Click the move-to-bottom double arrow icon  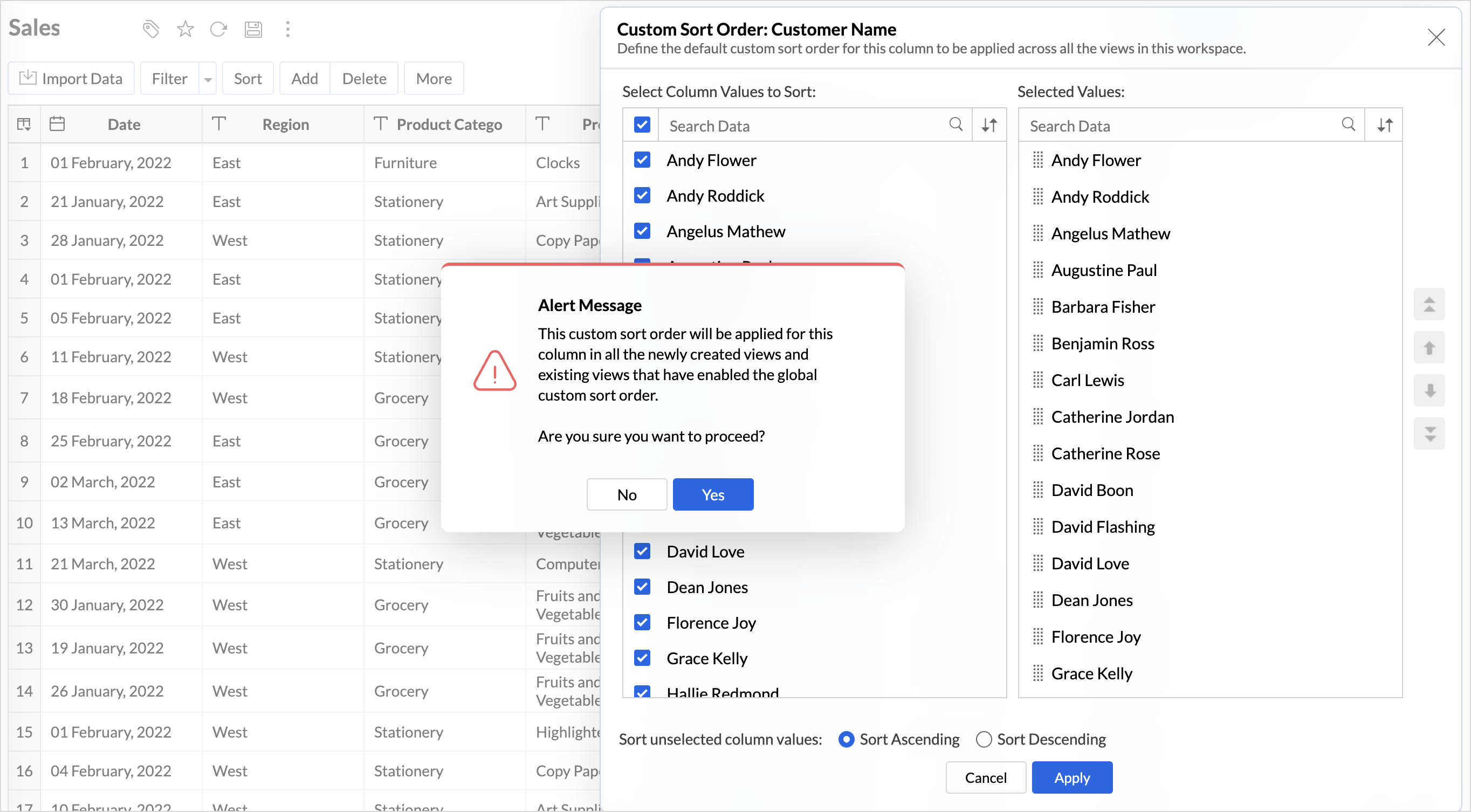tap(1429, 433)
